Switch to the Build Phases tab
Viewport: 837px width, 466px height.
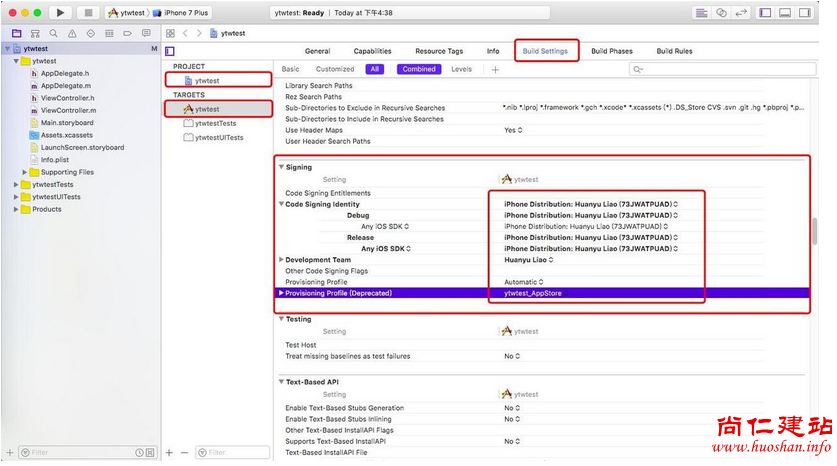point(611,51)
